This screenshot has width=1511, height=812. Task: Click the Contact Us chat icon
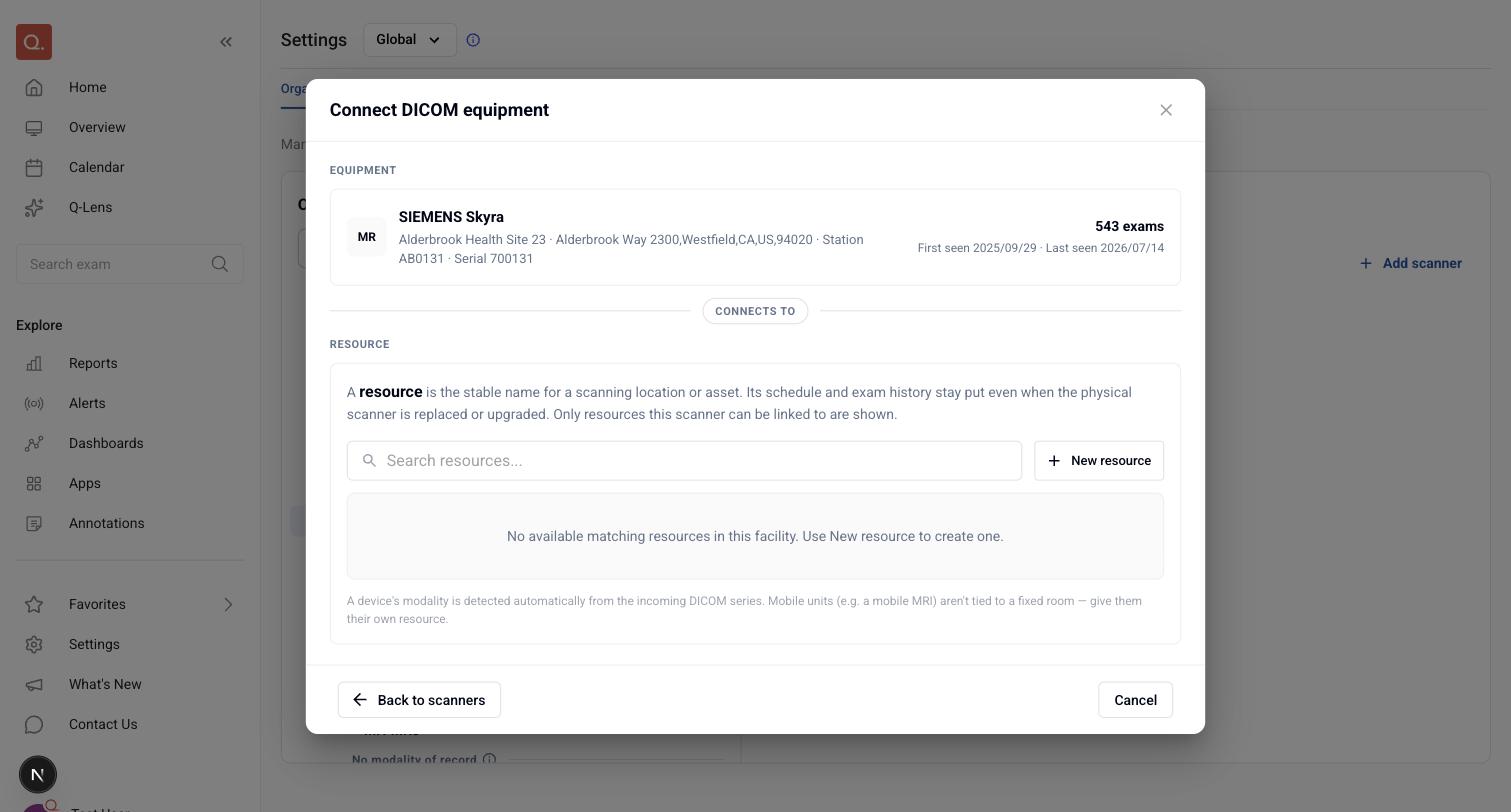click(x=34, y=724)
